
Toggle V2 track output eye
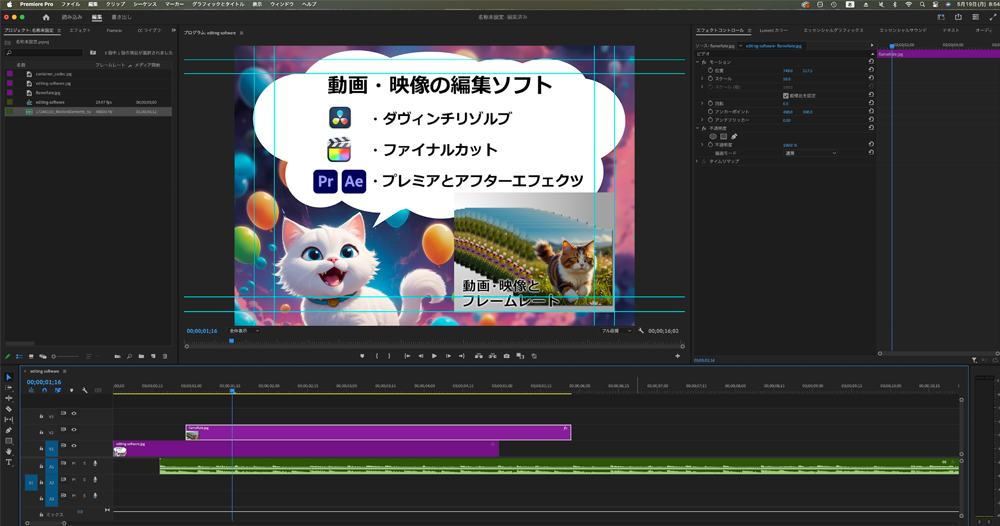pyautogui.click(x=74, y=430)
